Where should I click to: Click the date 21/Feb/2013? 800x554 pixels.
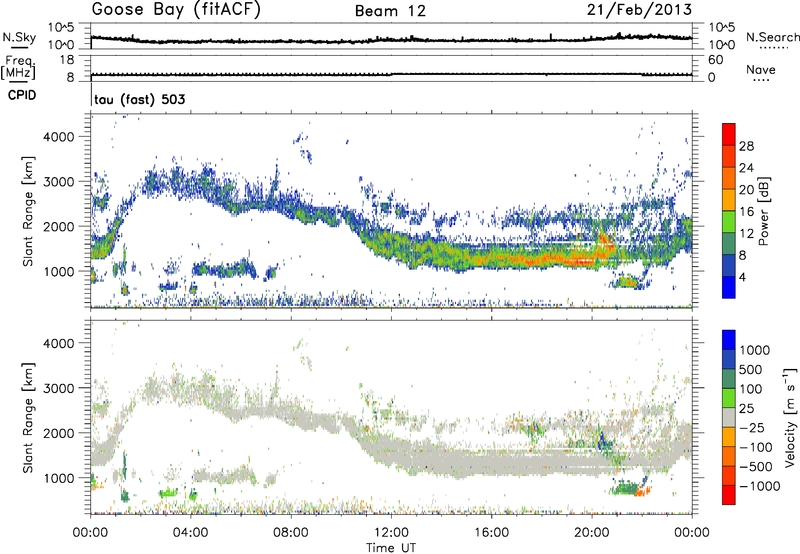[x=639, y=10]
